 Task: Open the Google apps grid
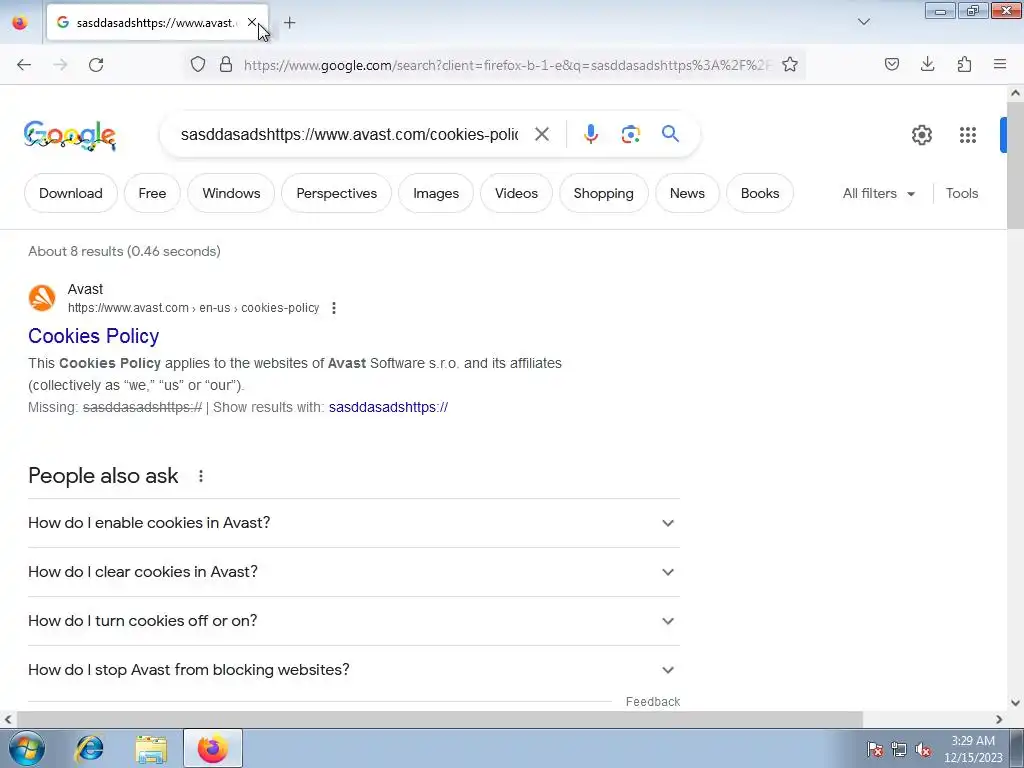coord(968,135)
